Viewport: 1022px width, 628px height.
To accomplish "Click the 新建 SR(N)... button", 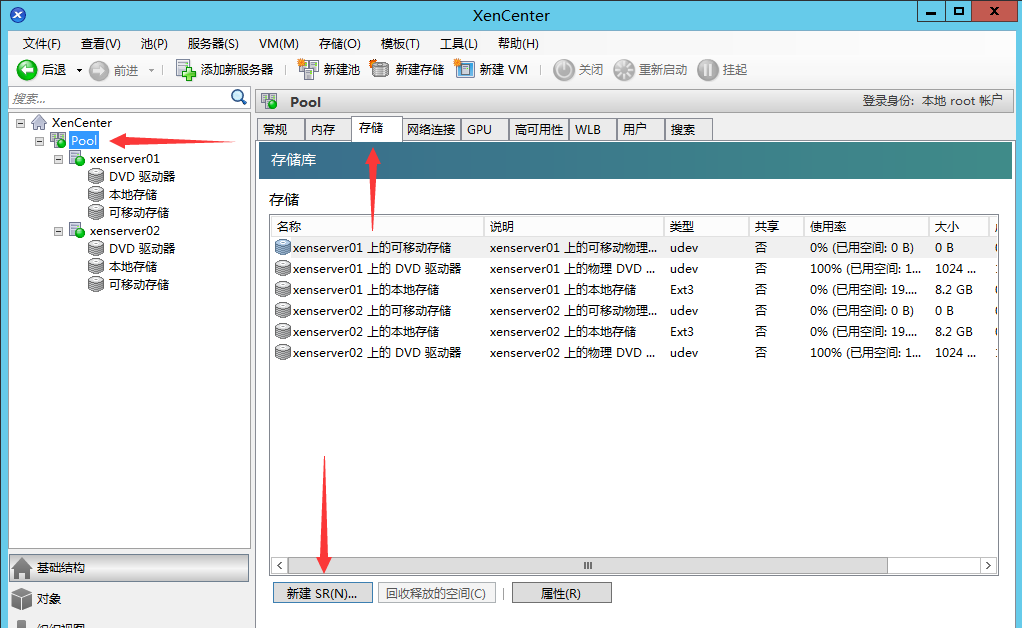I will [323, 593].
